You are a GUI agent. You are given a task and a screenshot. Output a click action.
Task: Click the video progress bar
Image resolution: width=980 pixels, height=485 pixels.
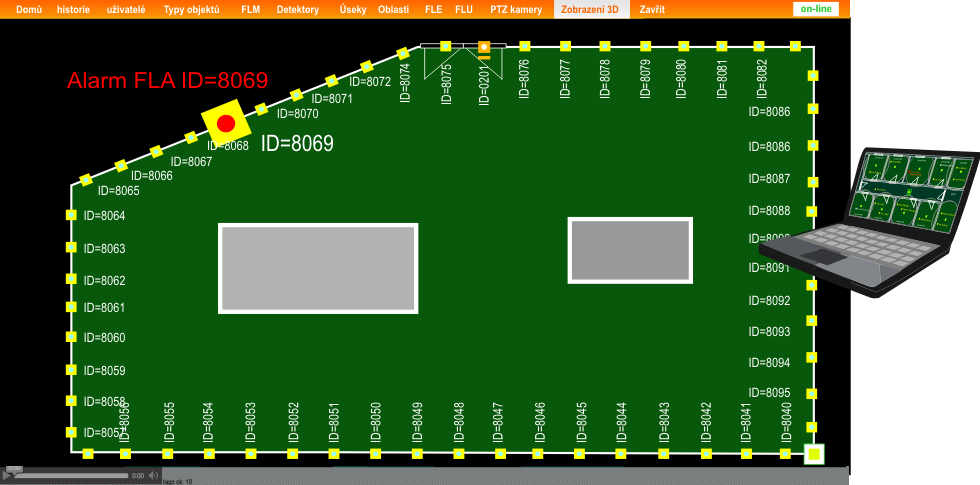(71, 476)
